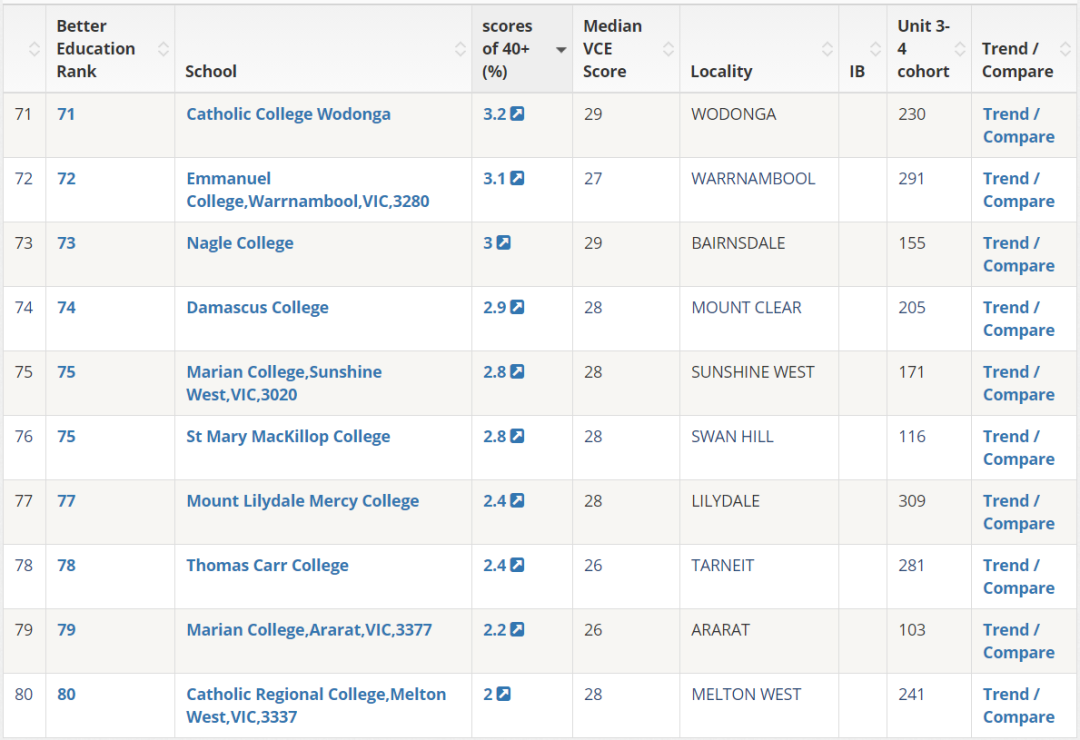Open Thomas Carr College link

(267, 565)
